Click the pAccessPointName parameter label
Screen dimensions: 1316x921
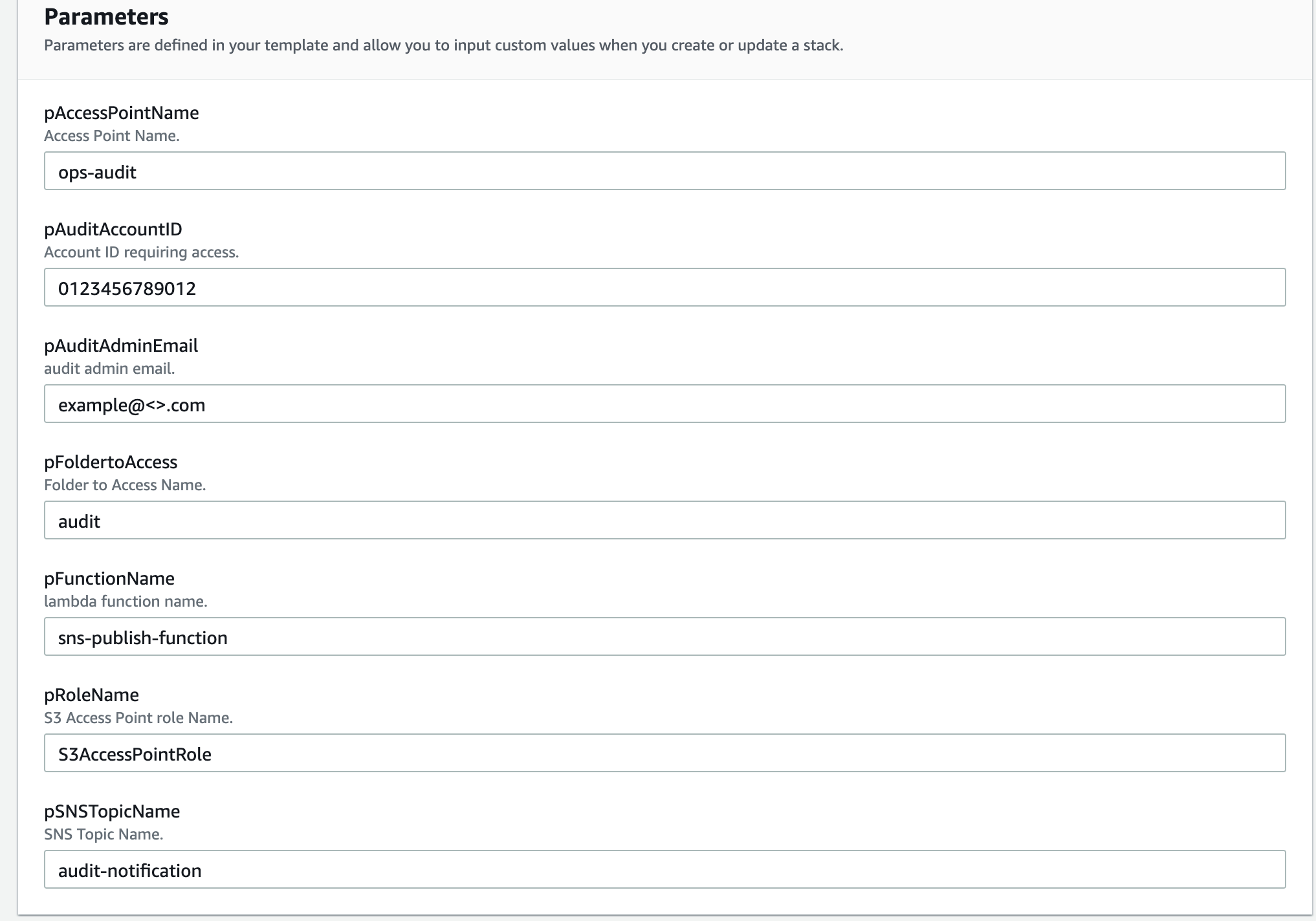coord(121,113)
